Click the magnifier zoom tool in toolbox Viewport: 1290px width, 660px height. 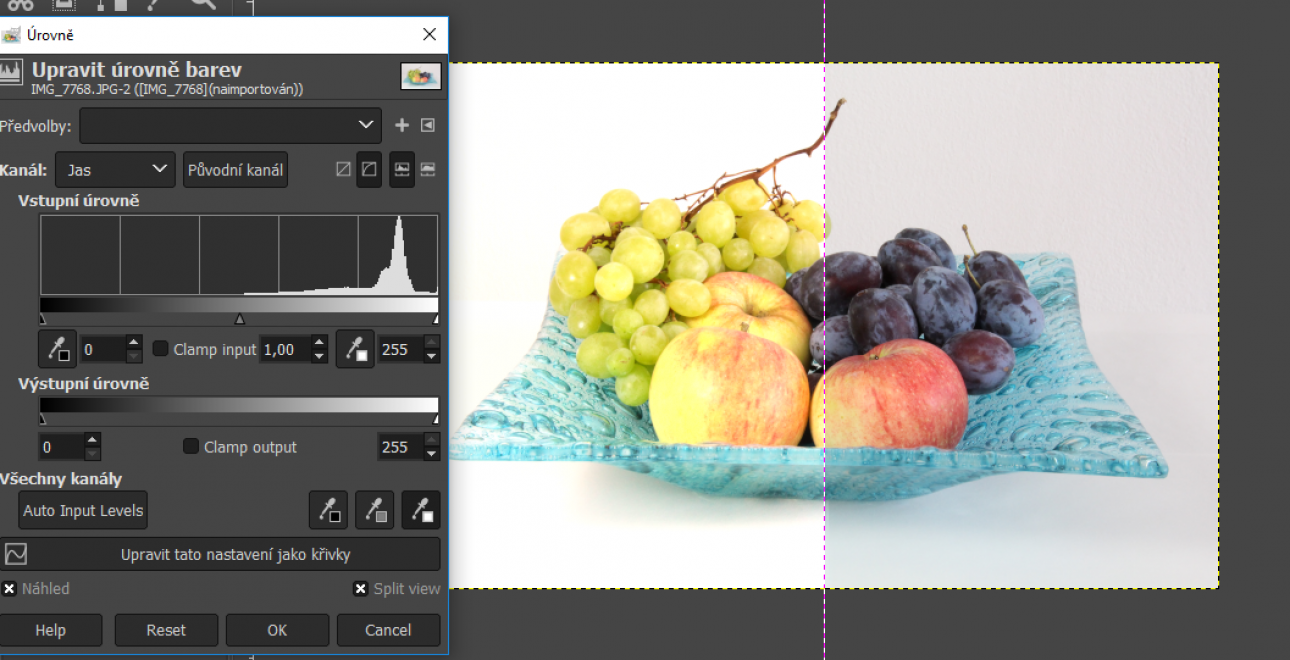[203, 5]
